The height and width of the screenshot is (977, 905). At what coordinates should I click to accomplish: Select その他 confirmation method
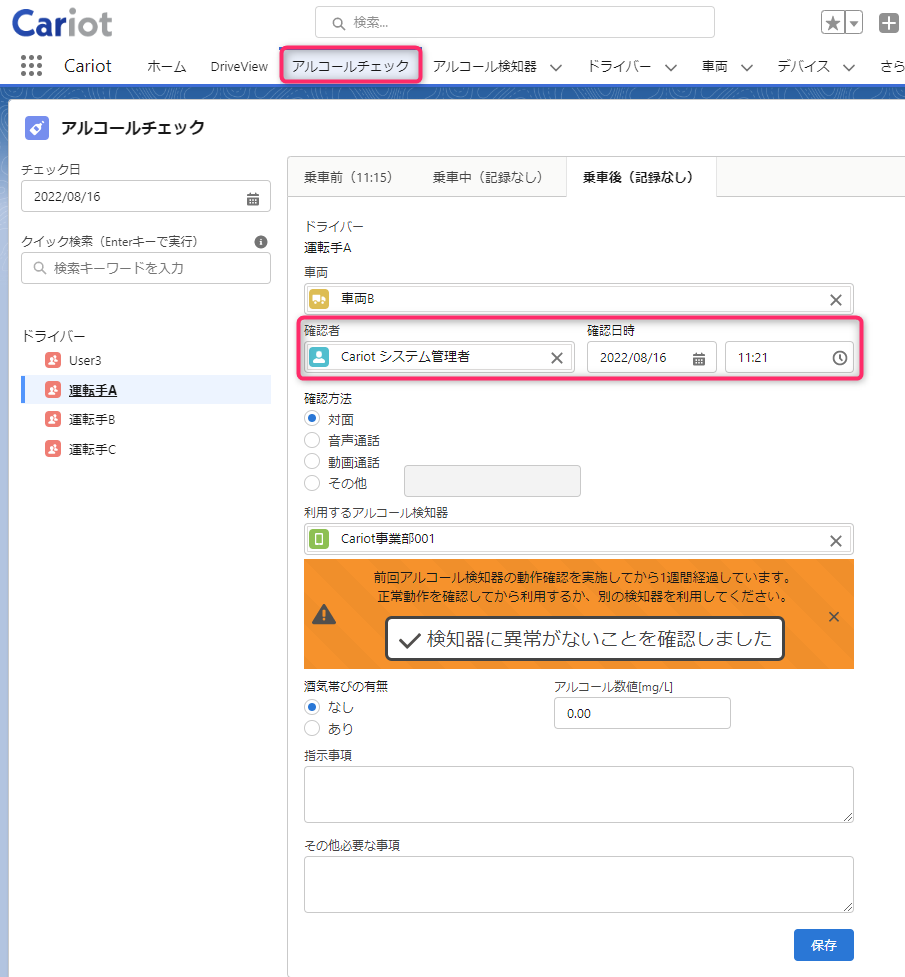[312, 483]
